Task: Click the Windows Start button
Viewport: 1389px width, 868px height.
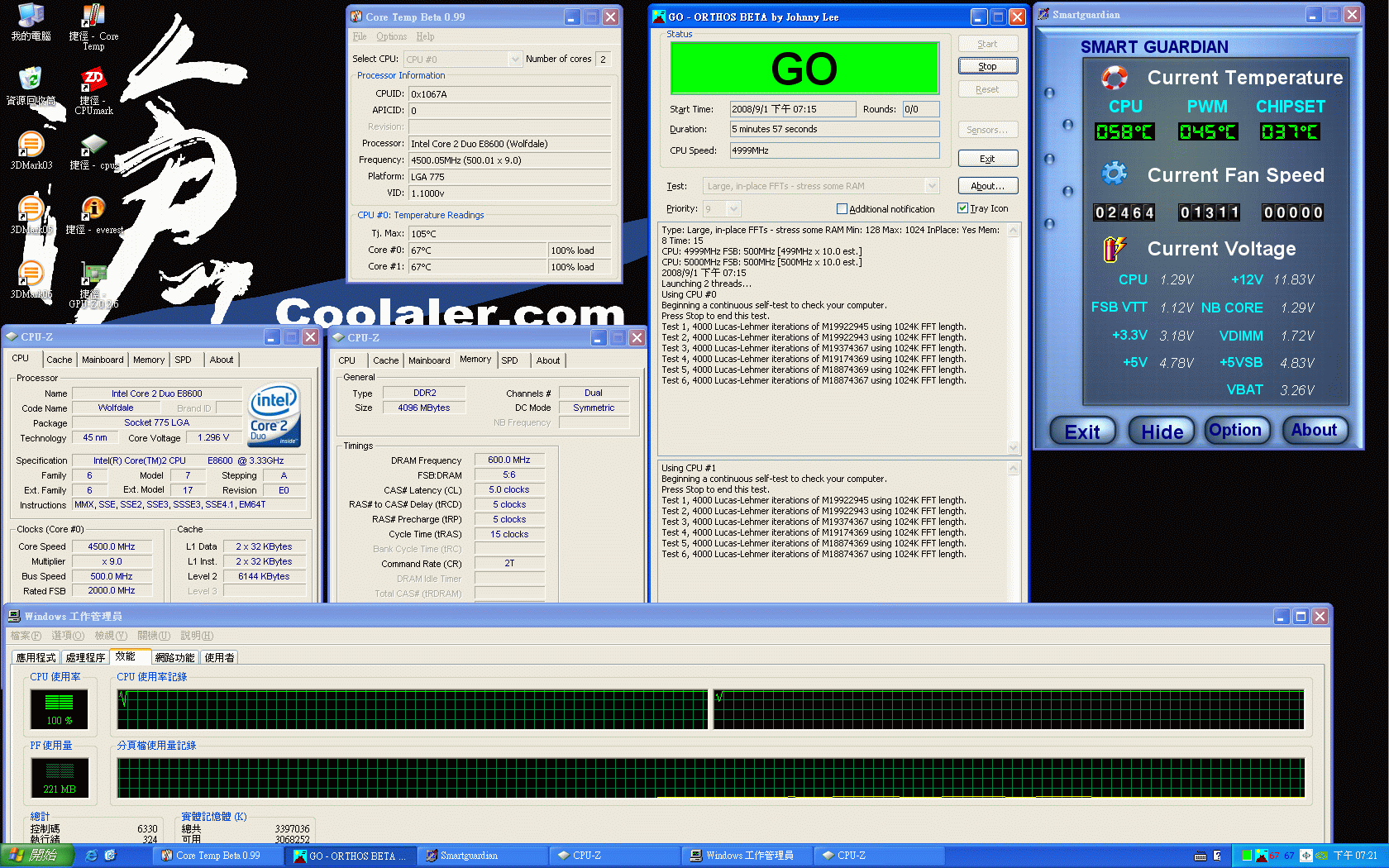Action: pos(37,856)
